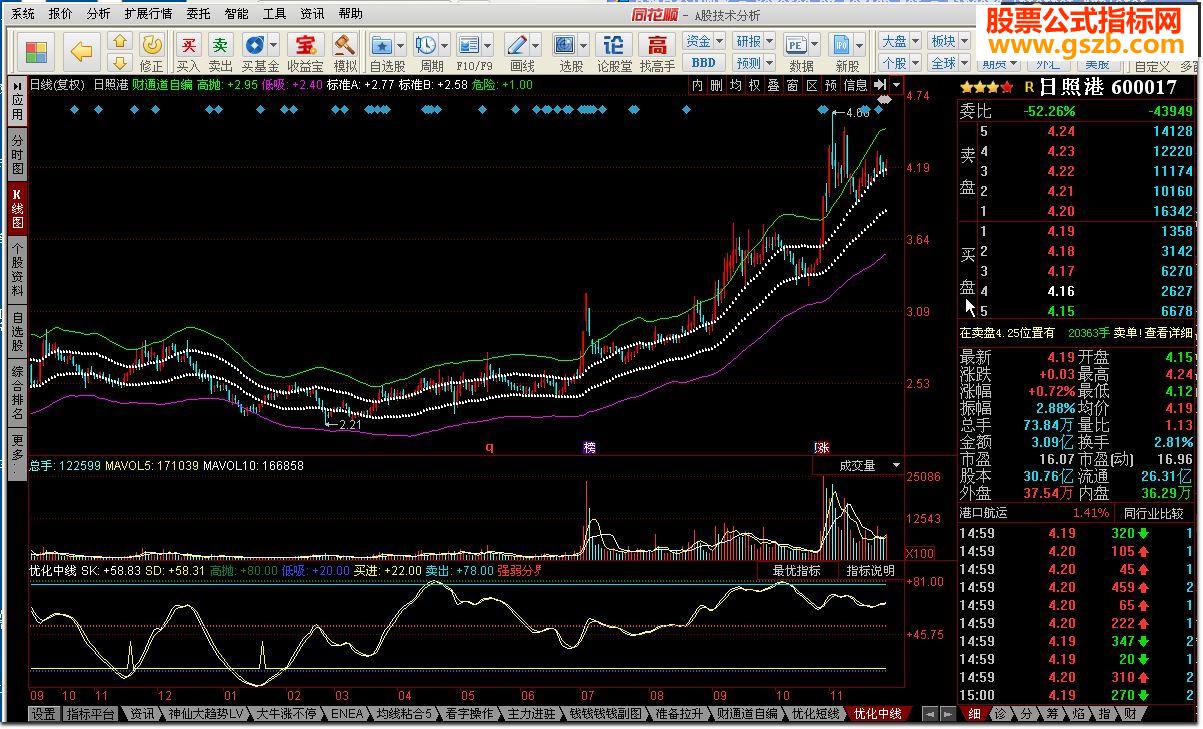
Task: Expand the 买基金 dropdown arrow
Action: [x=274, y=45]
